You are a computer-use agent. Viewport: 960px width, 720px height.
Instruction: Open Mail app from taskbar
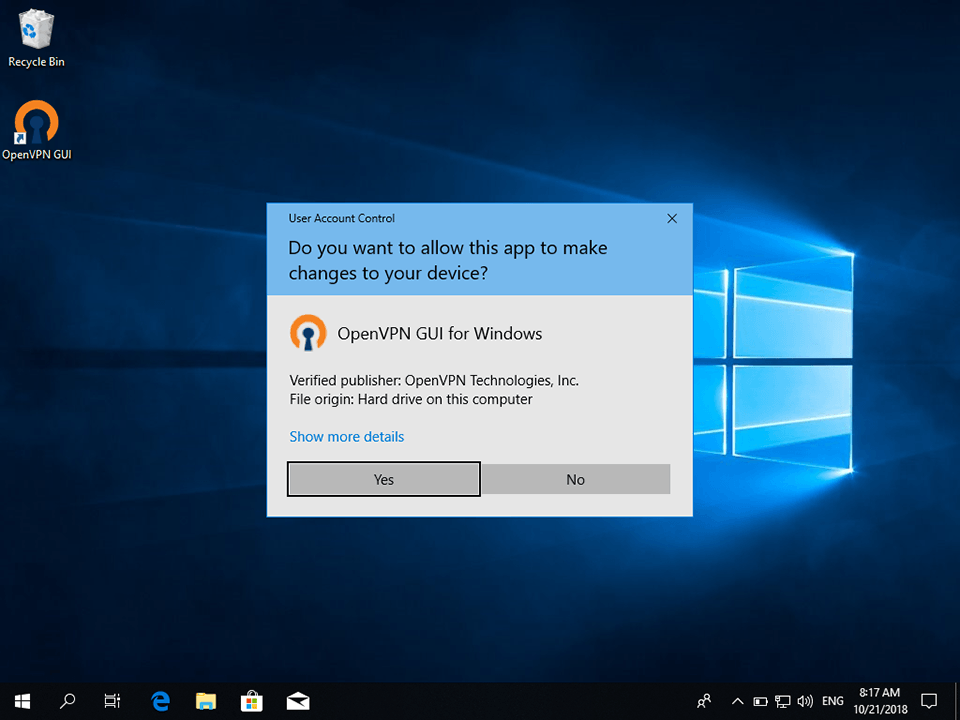(298, 701)
